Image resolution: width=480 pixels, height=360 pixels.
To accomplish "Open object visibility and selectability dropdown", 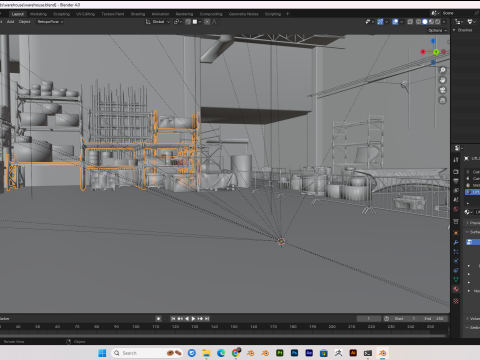I will [369, 22].
